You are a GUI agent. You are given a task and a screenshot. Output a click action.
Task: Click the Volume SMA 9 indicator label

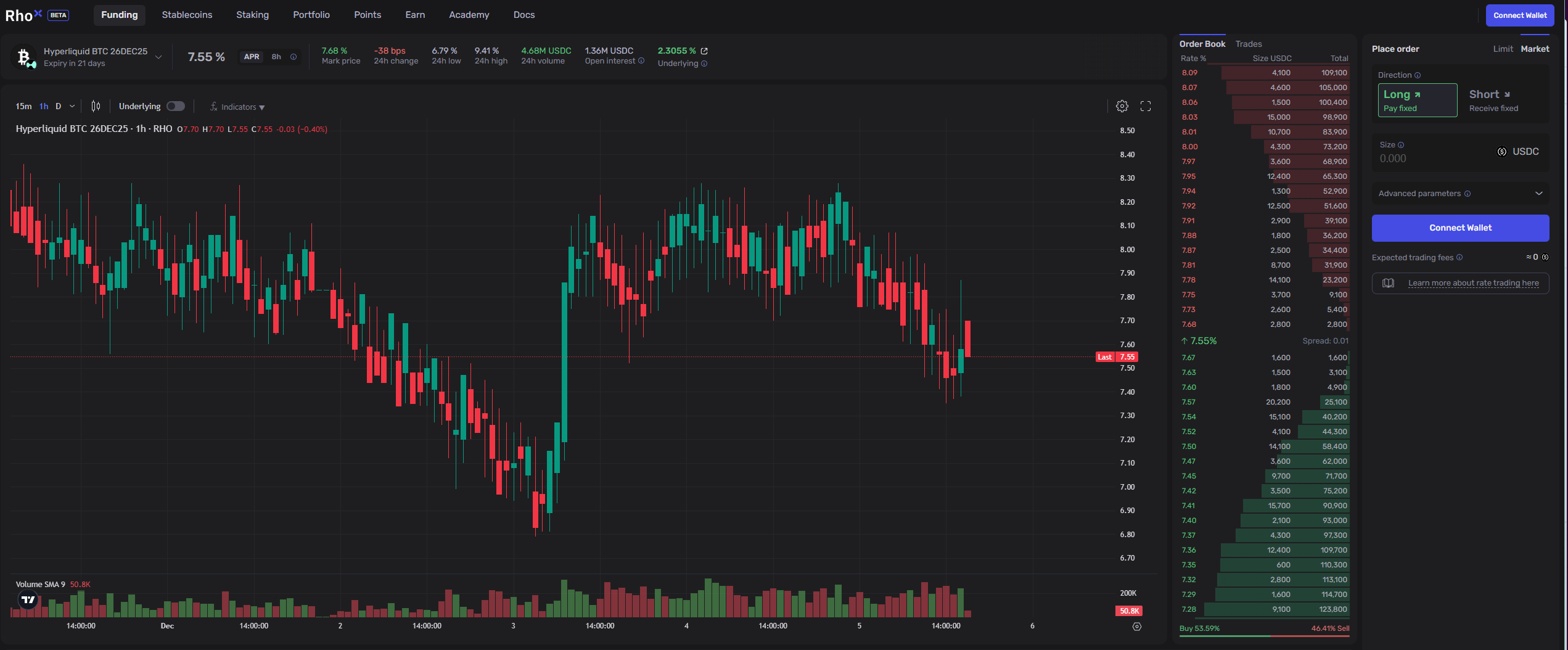[x=40, y=585]
